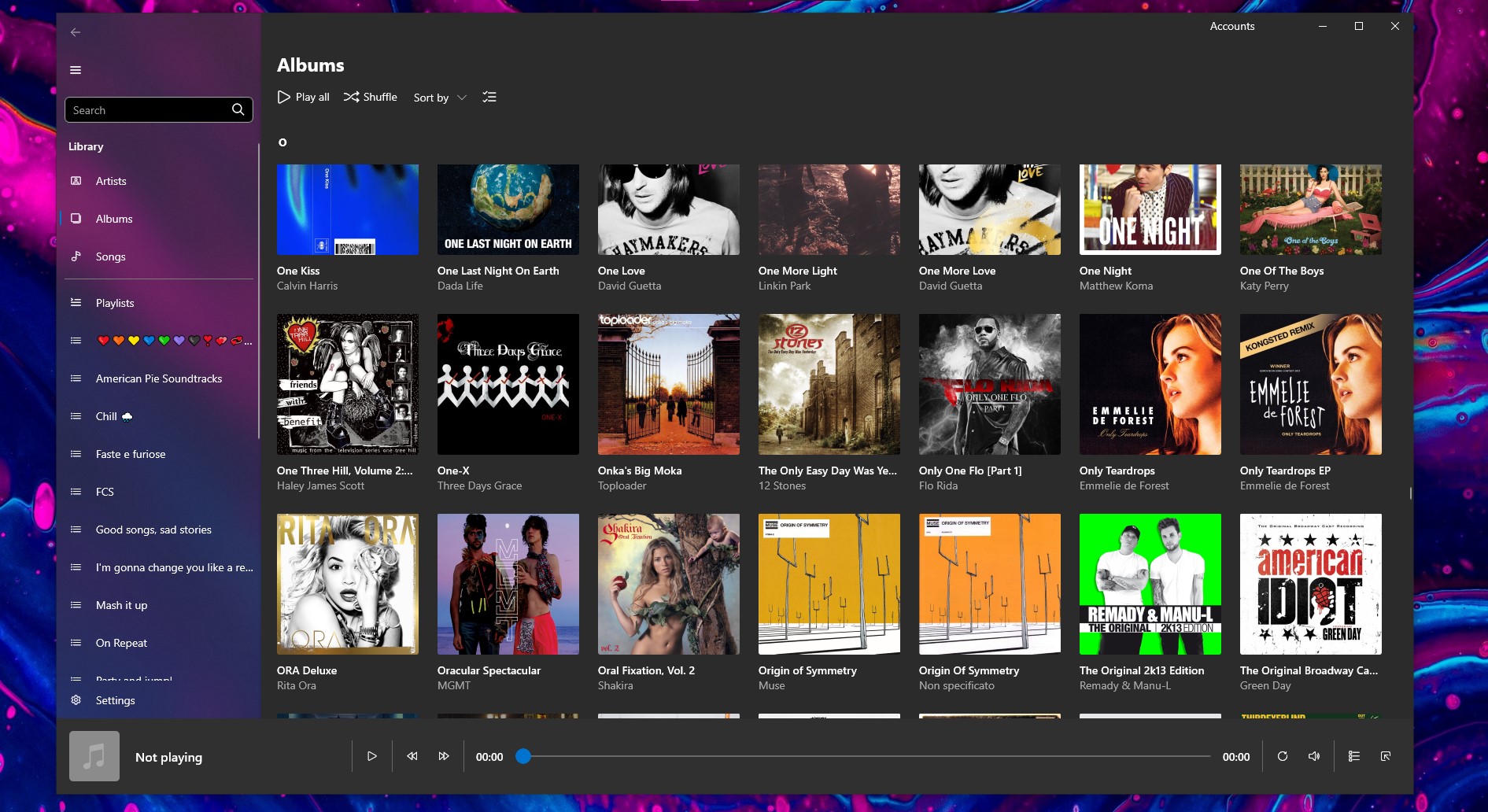
Task: Open Oral Fixation Vol. 2 album
Action: point(669,584)
